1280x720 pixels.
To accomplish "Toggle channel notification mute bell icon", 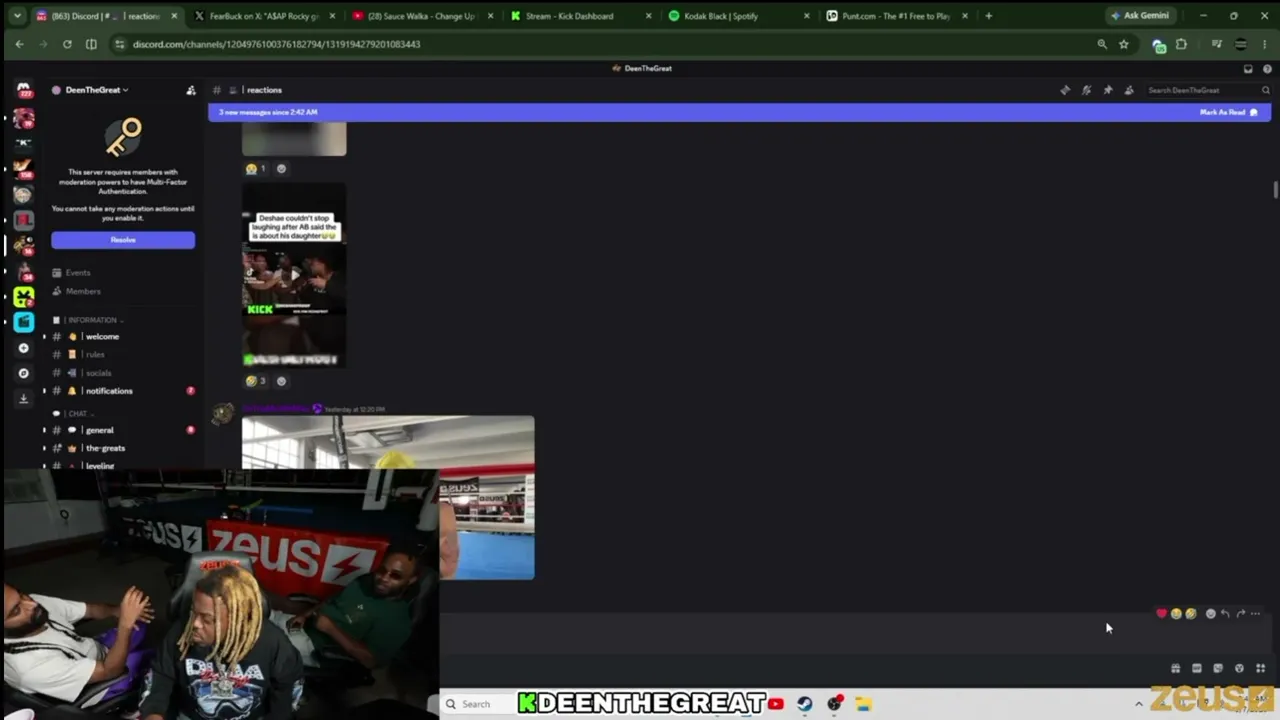I will pyautogui.click(x=1087, y=90).
